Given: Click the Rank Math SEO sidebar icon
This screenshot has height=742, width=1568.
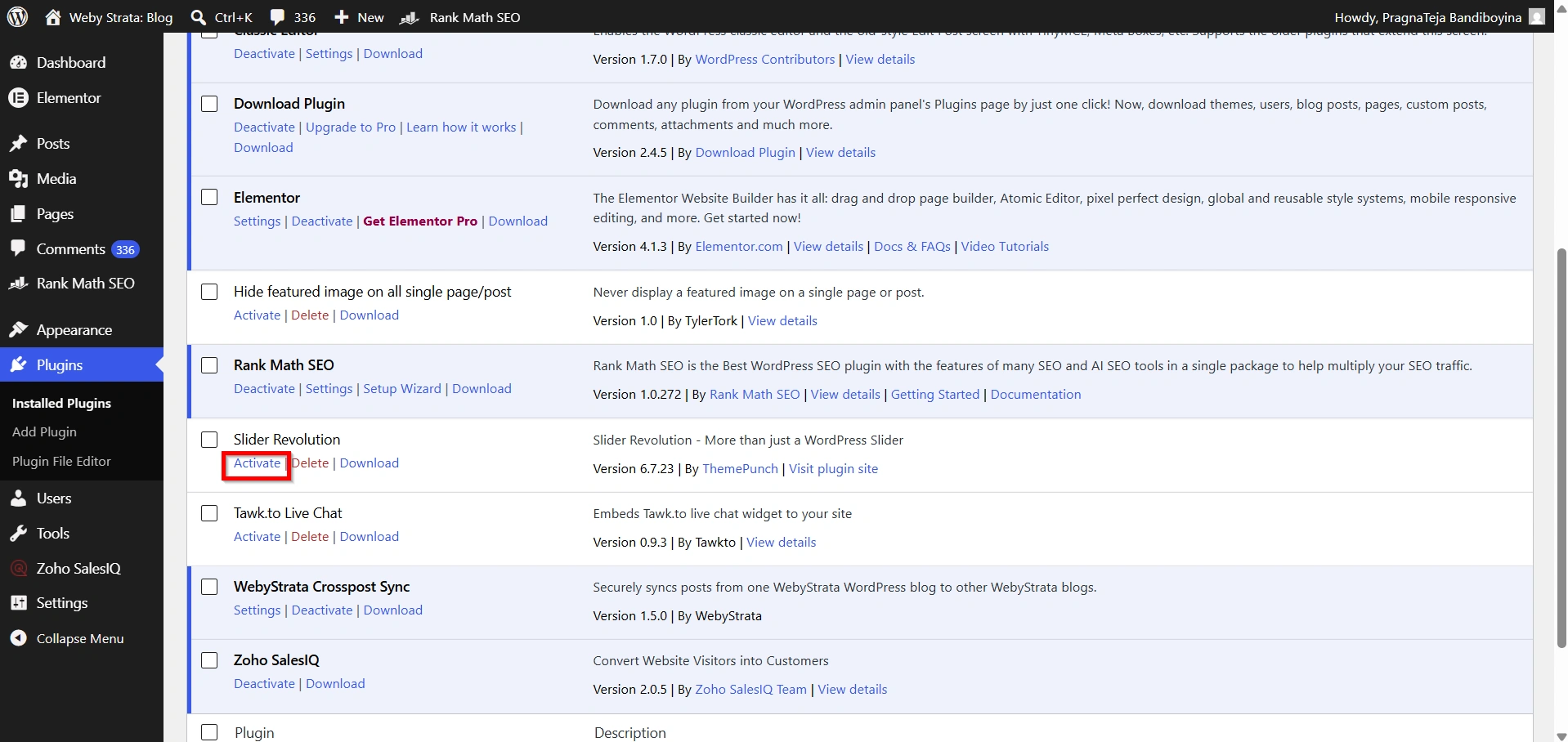Looking at the screenshot, I should click(19, 284).
